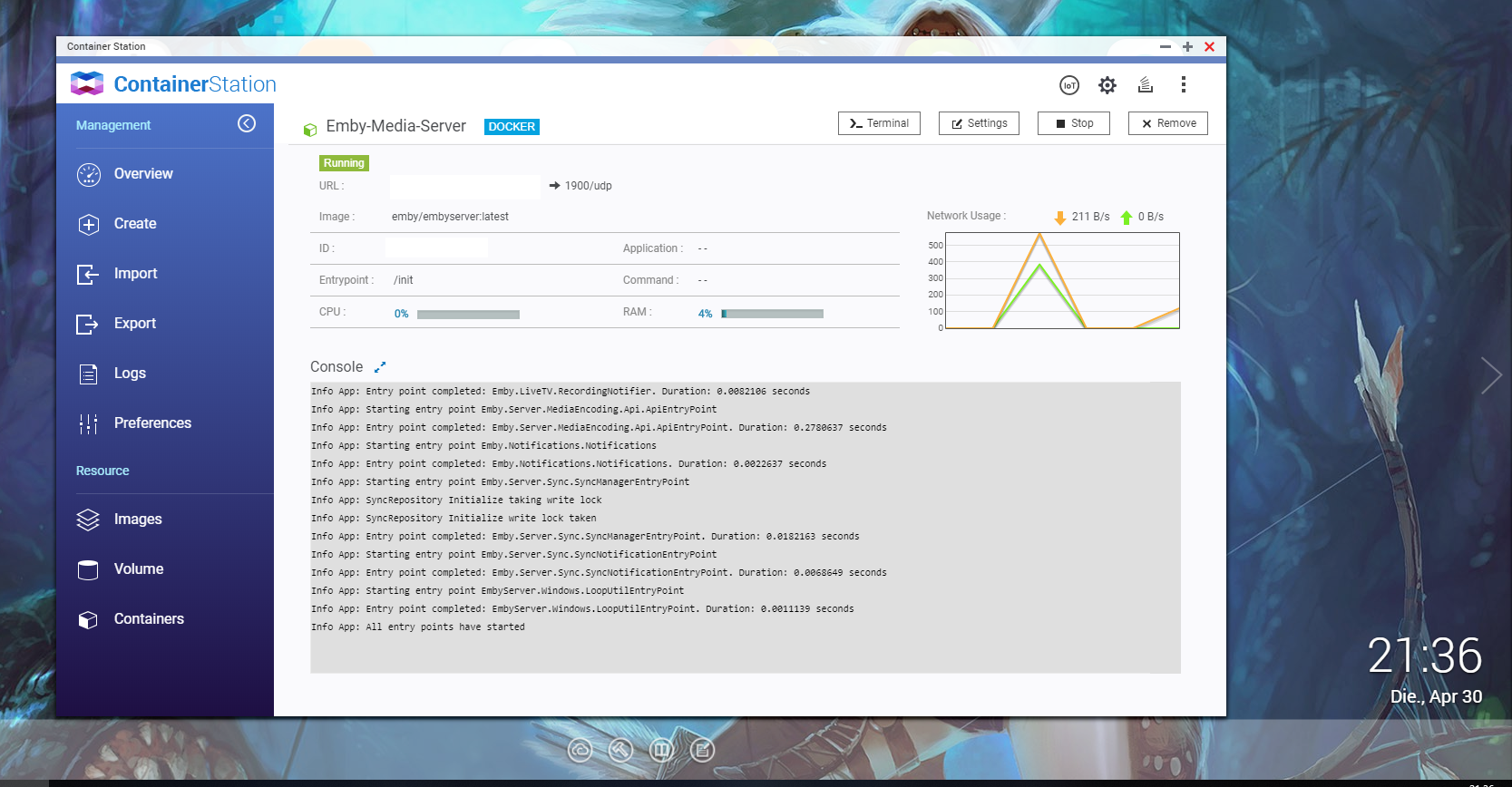Click the Volume cylinder icon
The height and width of the screenshot is (787, 1512).
coord(88,570)
